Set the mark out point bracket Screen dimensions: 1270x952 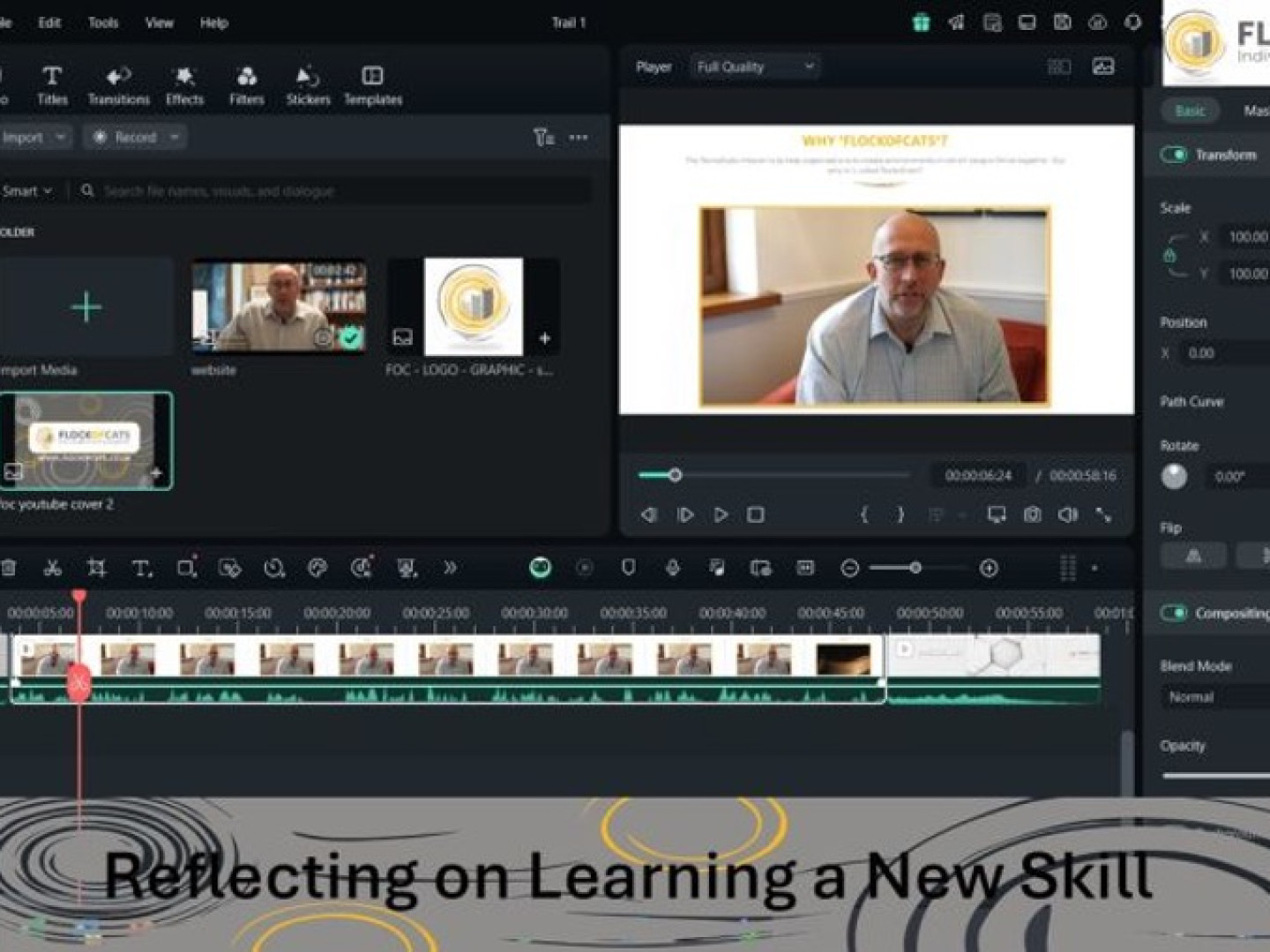(900, 515)
